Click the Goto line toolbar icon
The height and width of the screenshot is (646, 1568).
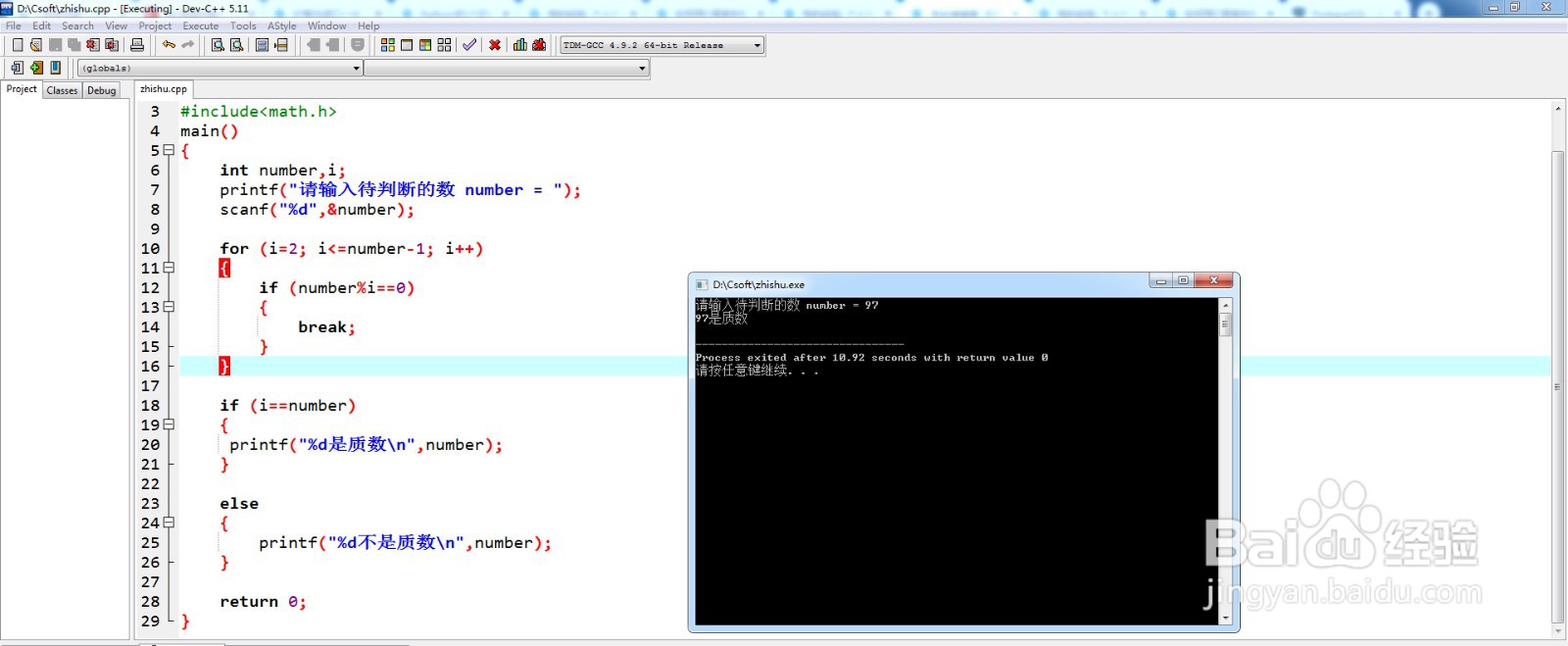[281, 45]
